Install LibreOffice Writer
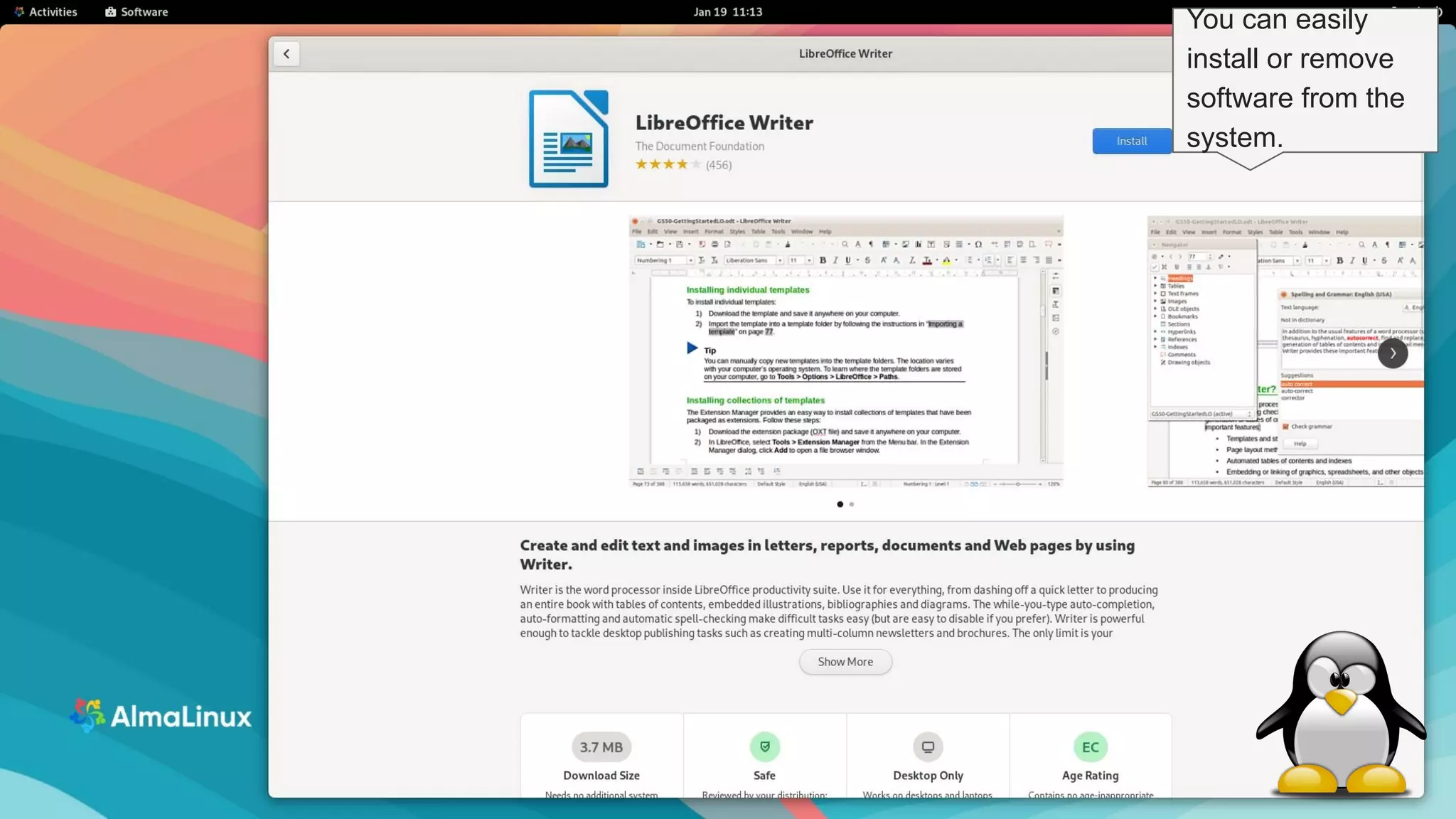1456x819 pixels. tap(1131, 141)
